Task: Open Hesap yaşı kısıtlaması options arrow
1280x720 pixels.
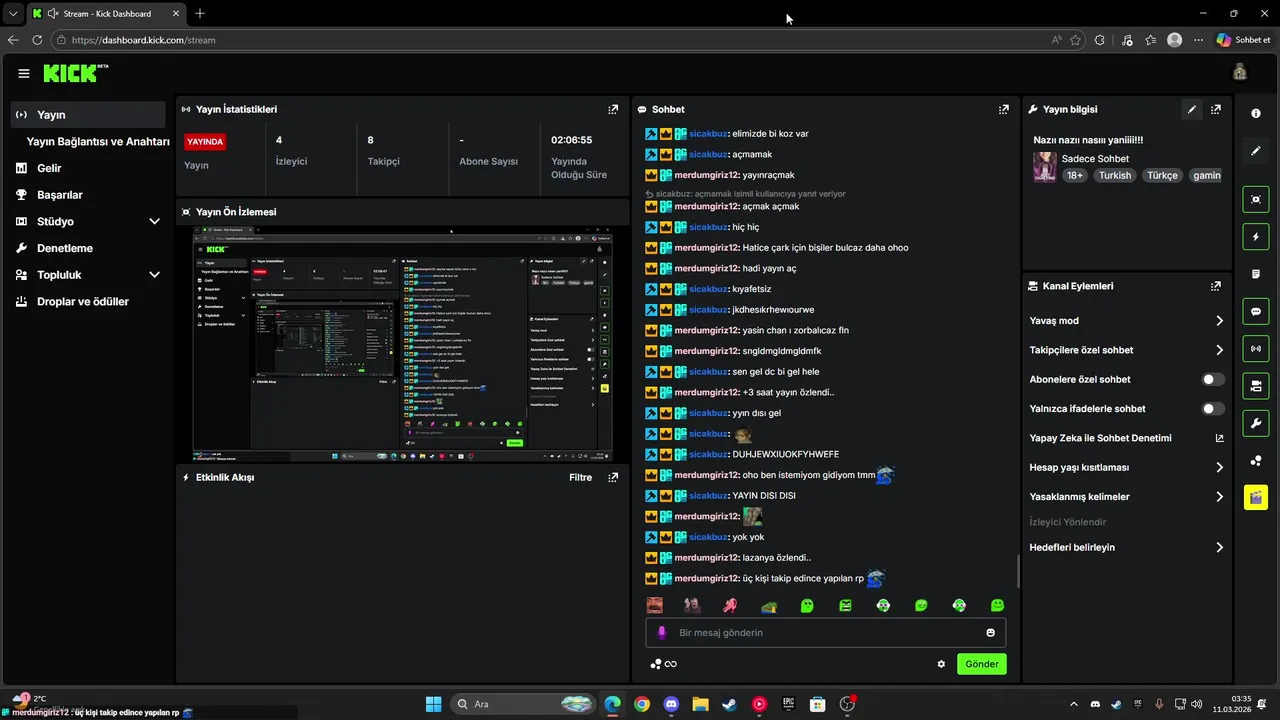Action: 1219,467
